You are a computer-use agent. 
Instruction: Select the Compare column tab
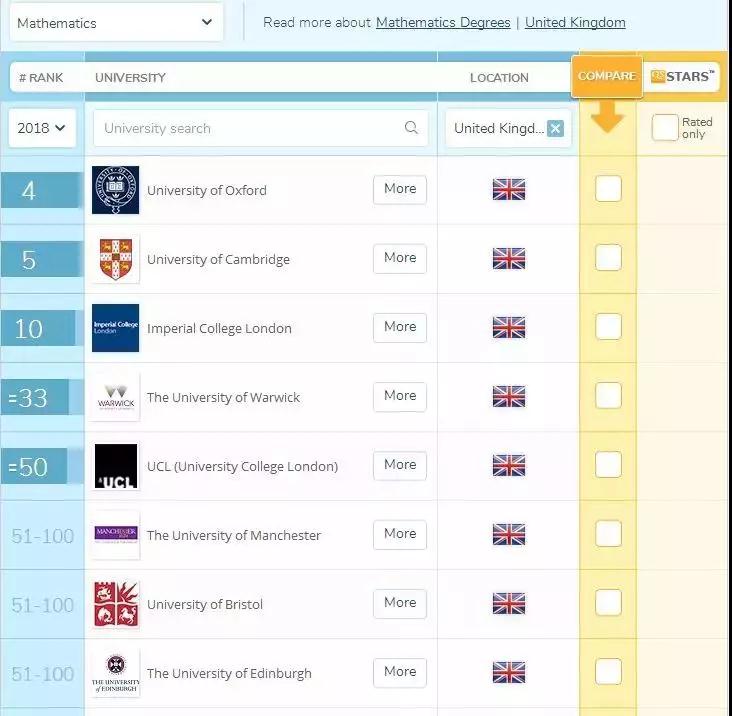click(x=606, y=77)
